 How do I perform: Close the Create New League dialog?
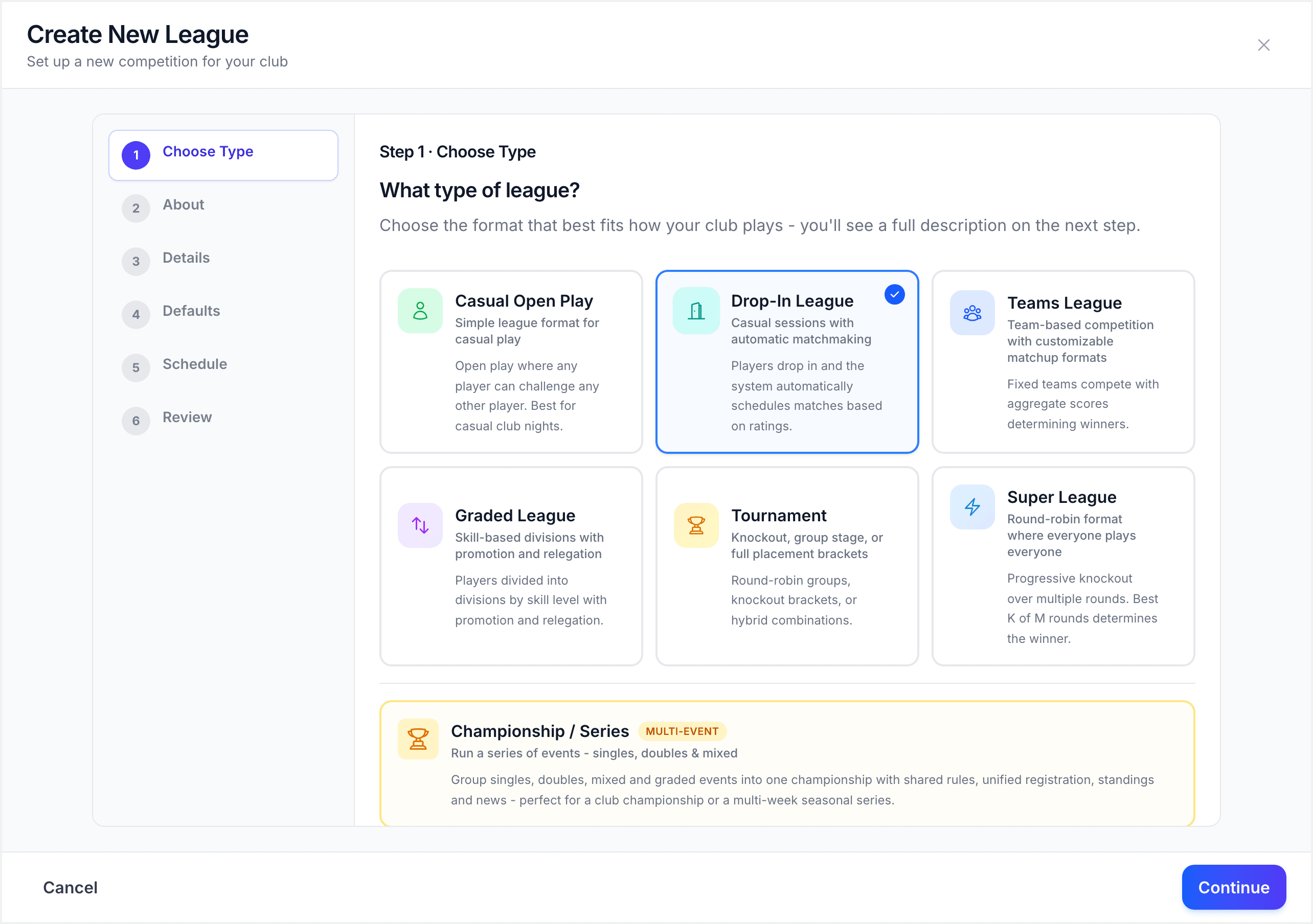pyautogui.click(x=1264, y=45)
